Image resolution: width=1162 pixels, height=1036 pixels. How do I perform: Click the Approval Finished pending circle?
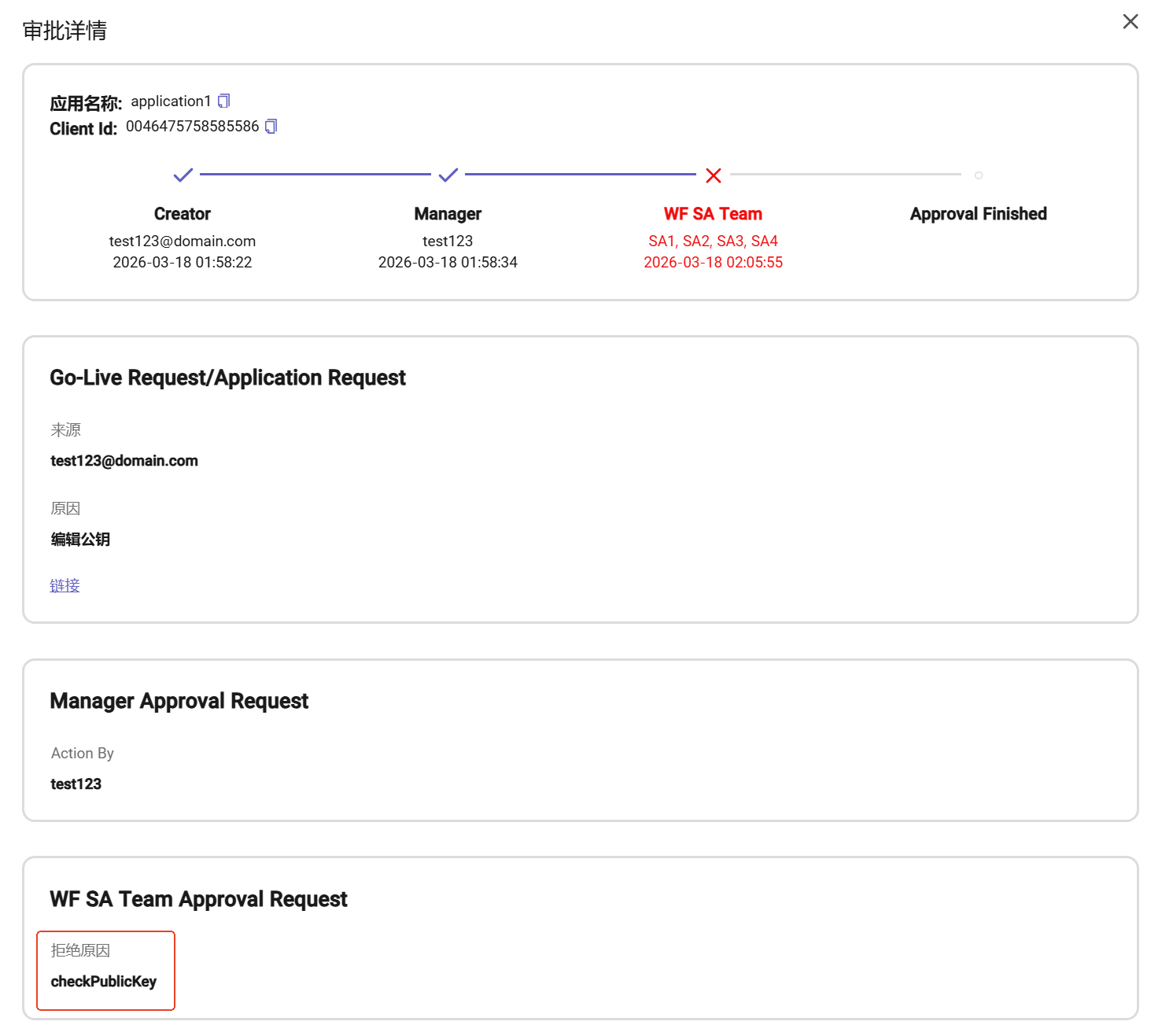click(978, 175)
